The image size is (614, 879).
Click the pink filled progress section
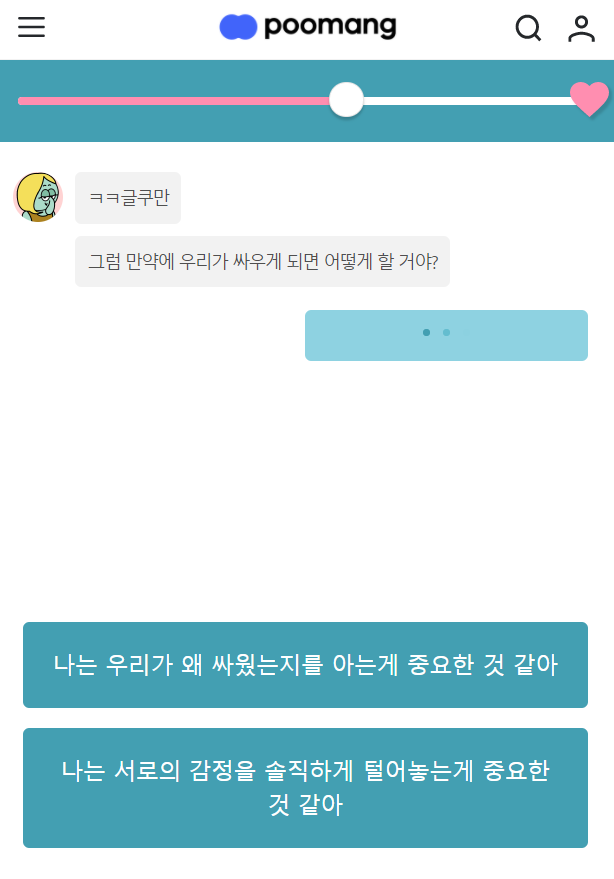click(174, 101)
